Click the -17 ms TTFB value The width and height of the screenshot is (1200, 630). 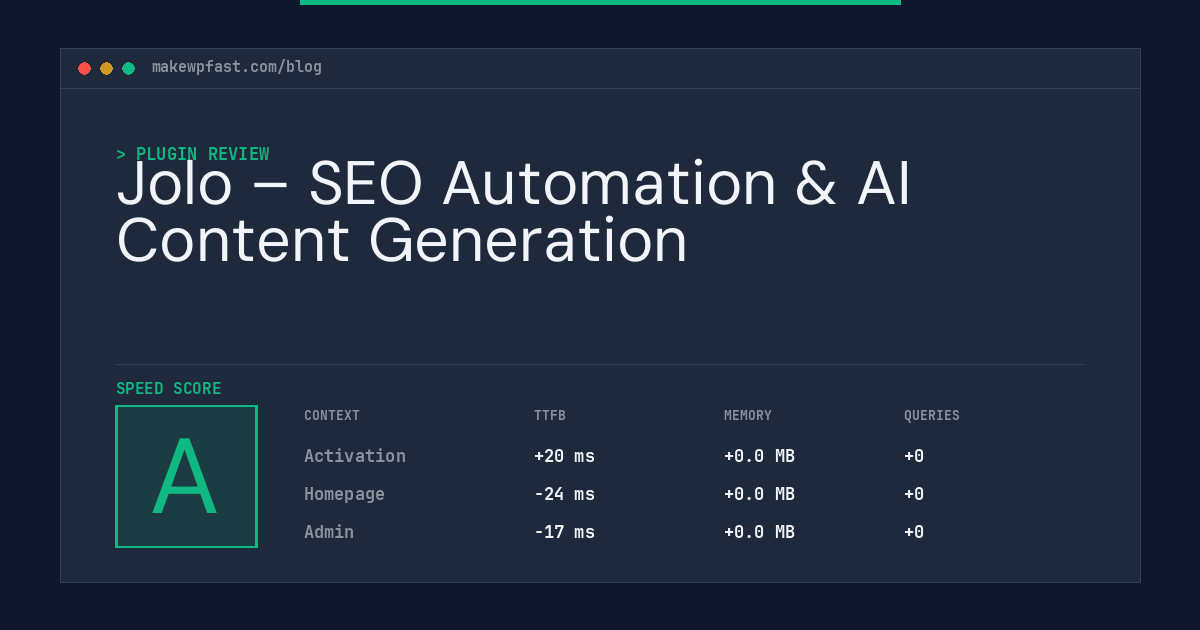coord(564,532)
